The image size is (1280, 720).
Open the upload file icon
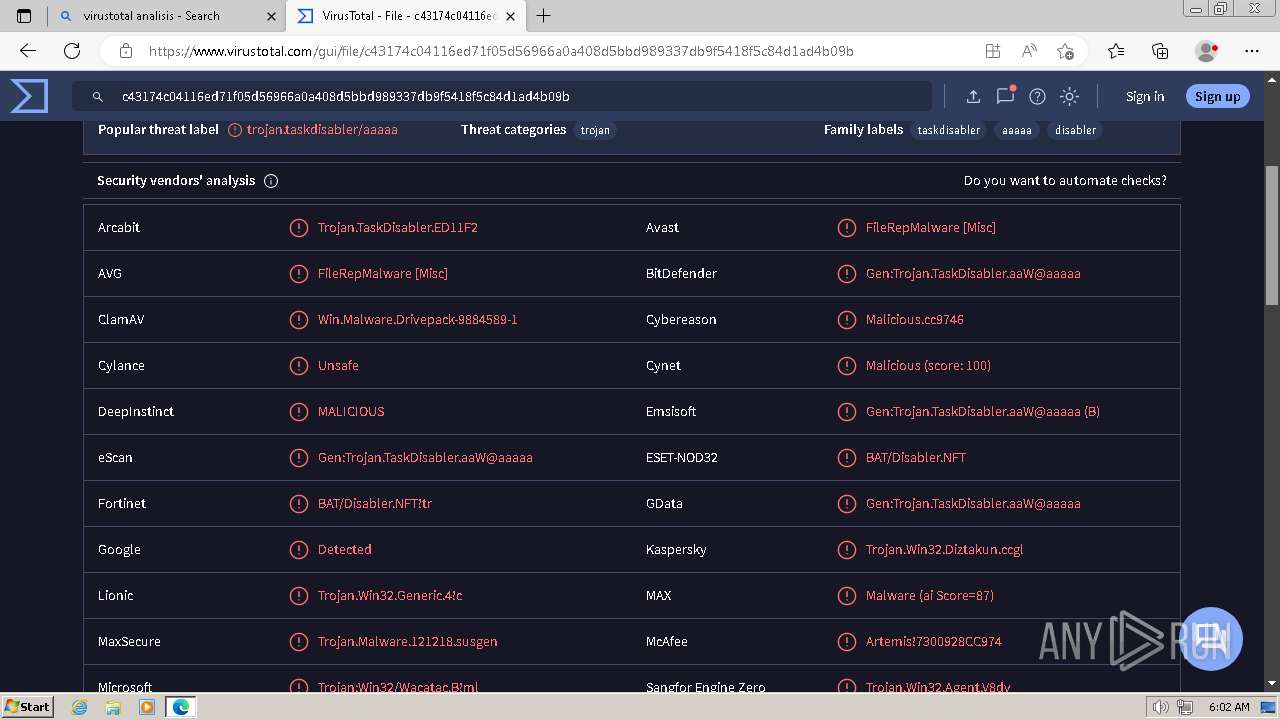pos(973,97)
